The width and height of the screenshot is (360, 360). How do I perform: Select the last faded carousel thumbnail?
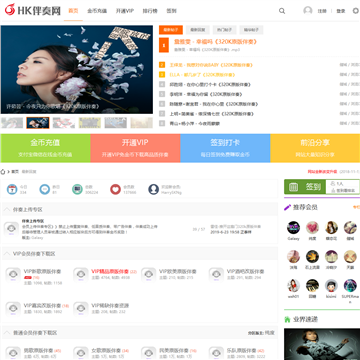pos(142,123)
